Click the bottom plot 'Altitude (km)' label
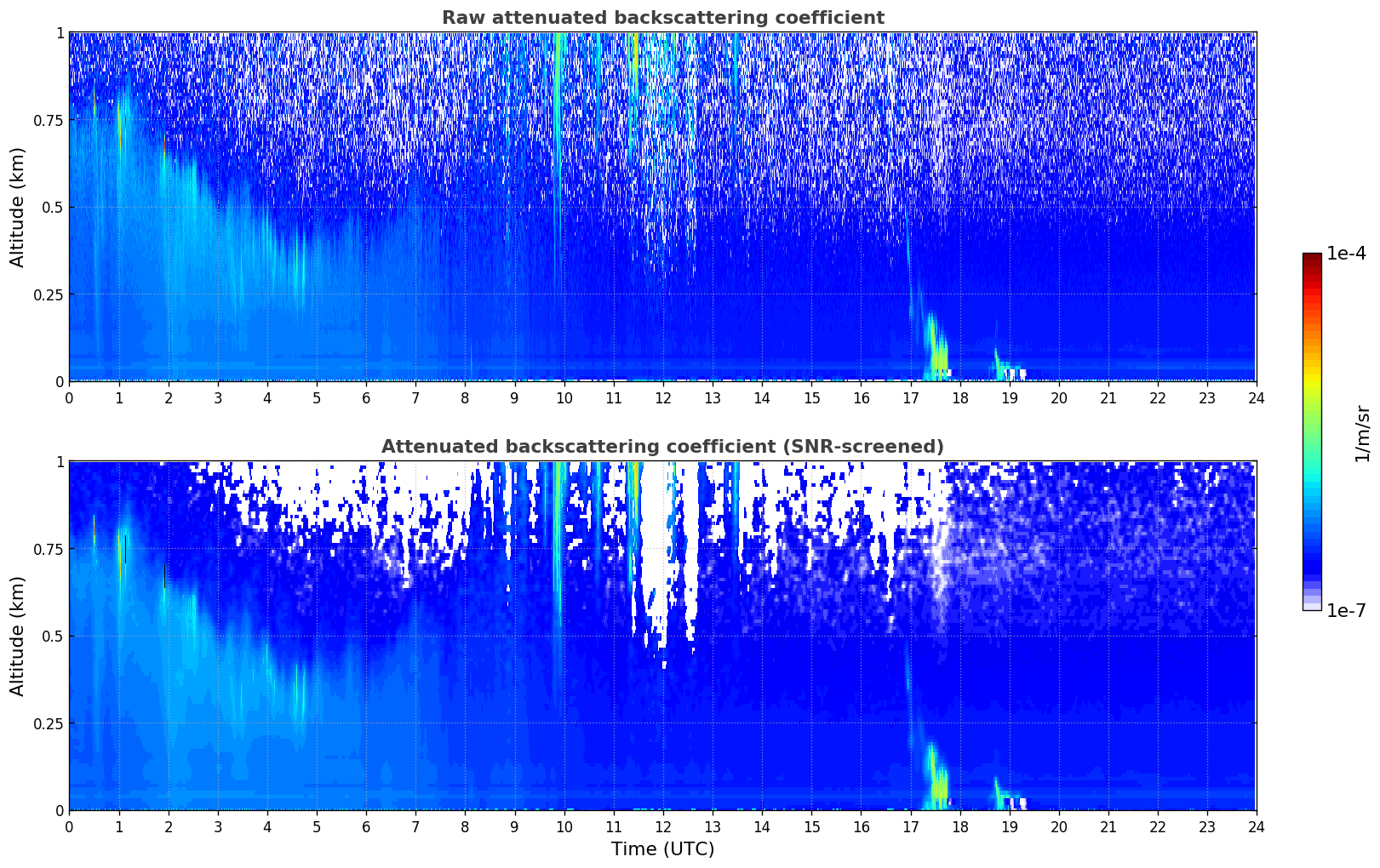Screen dimensions: 1380x868 click(x=18, y=636)
